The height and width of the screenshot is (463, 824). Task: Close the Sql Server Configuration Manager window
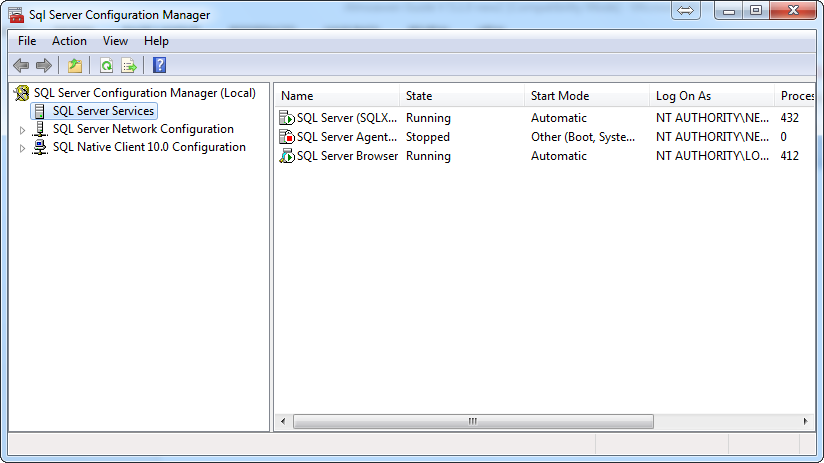(794, 11)
